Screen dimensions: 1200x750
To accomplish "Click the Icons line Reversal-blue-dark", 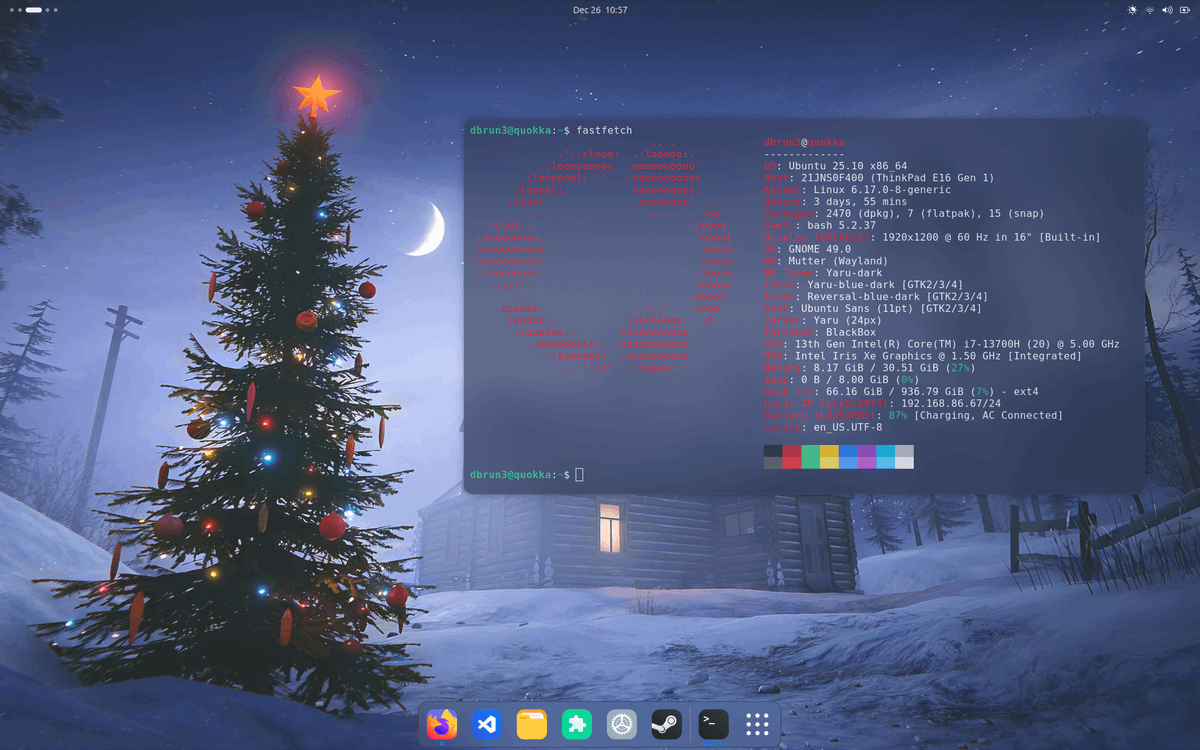I will click(876, 297).
